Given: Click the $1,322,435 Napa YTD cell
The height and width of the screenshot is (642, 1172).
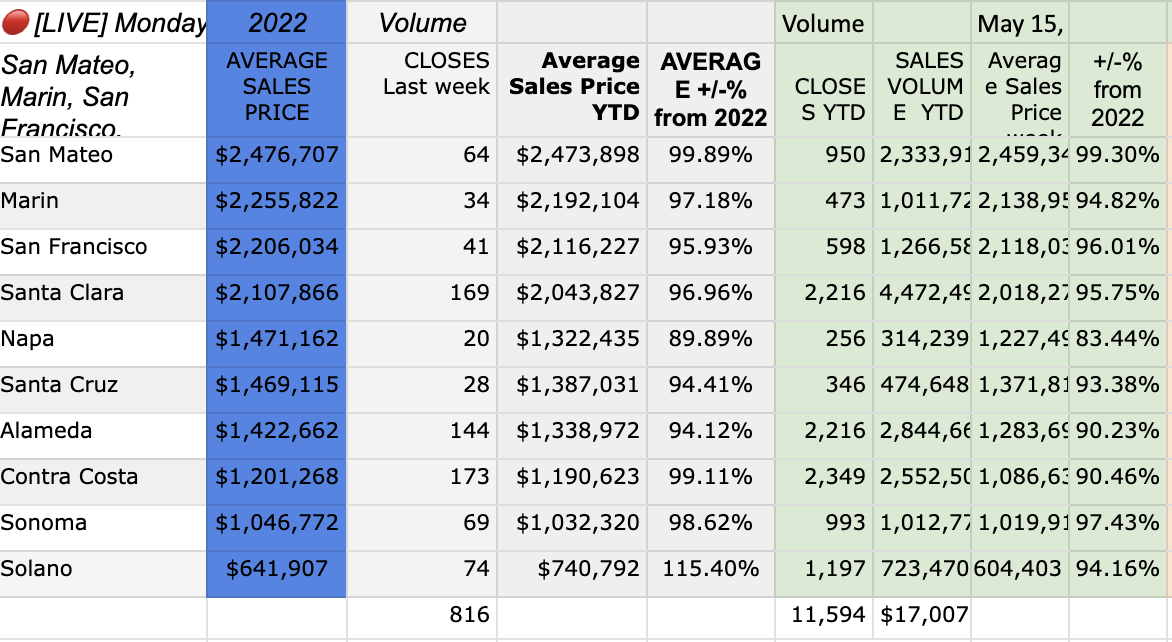Looking at the screenshot, I should (572, 344).
